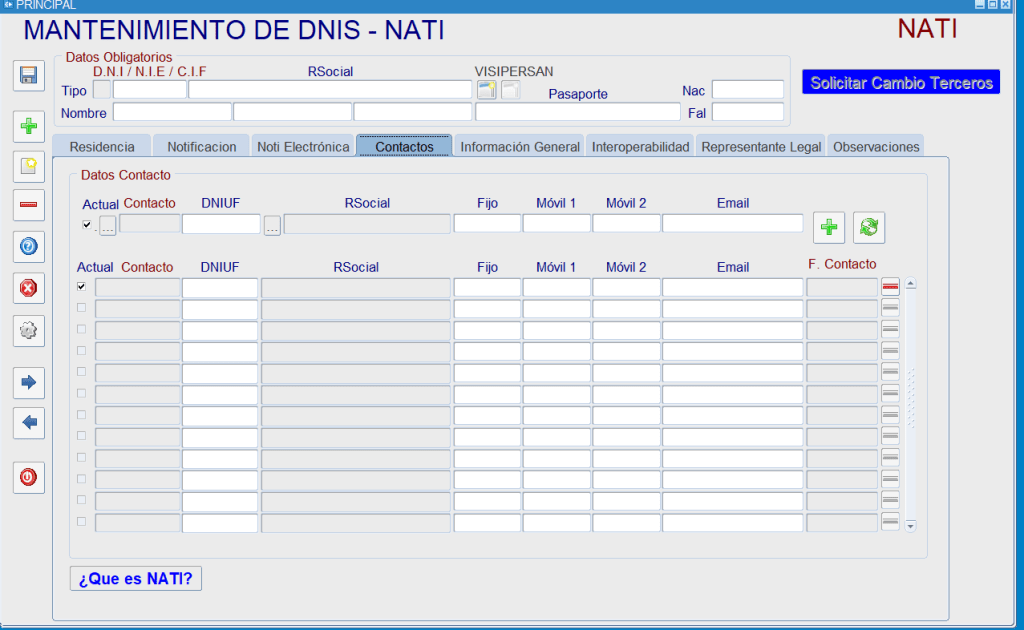Click the ¿Que es NATI? button
This screenshot has height=630, width=1024.
136,578
